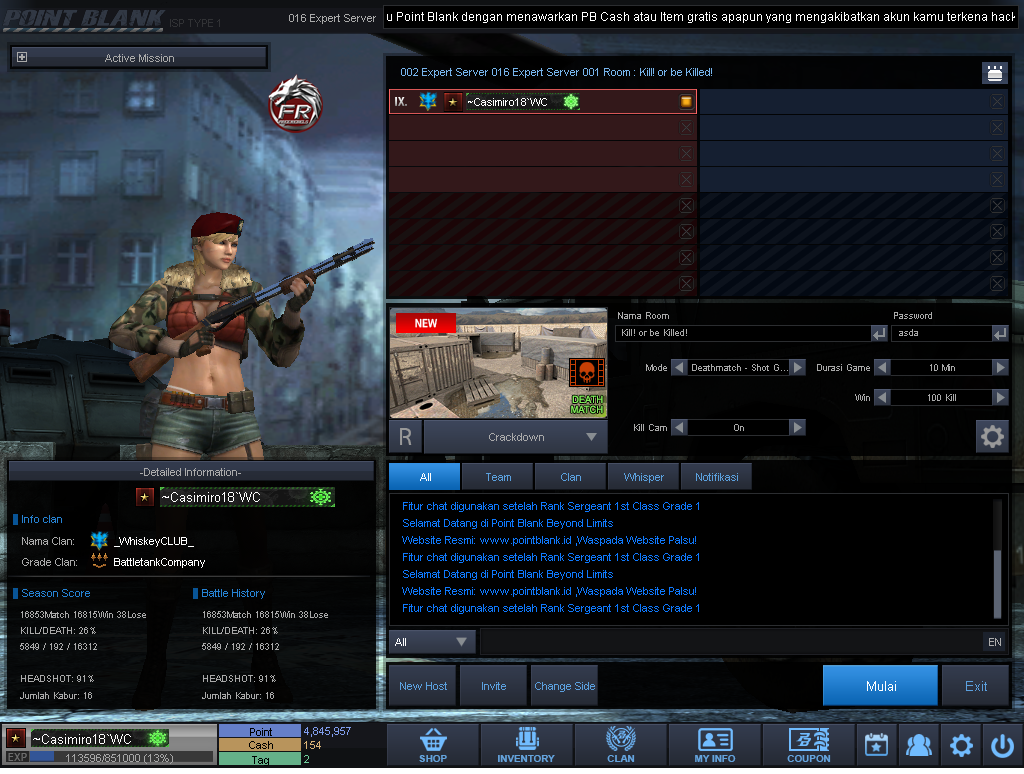Click the Crackdown map preview thumbnail
This screenshot has width=1024, height=774.
click(498, 363)
